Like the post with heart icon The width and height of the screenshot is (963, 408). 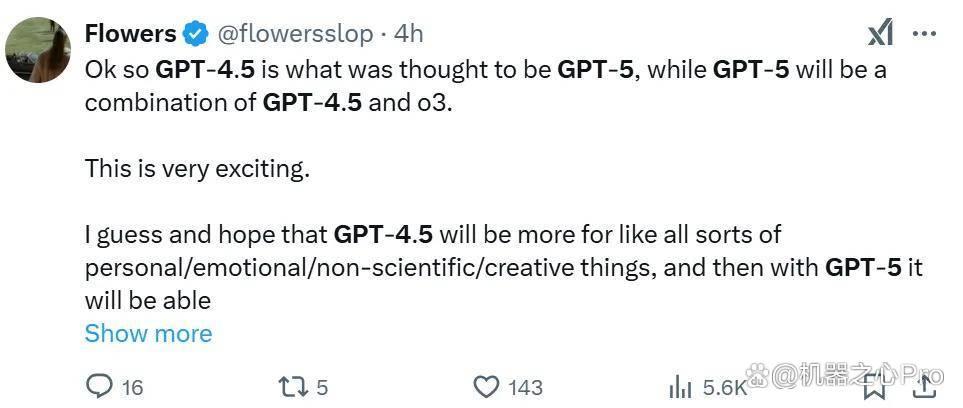pos(486,387)
